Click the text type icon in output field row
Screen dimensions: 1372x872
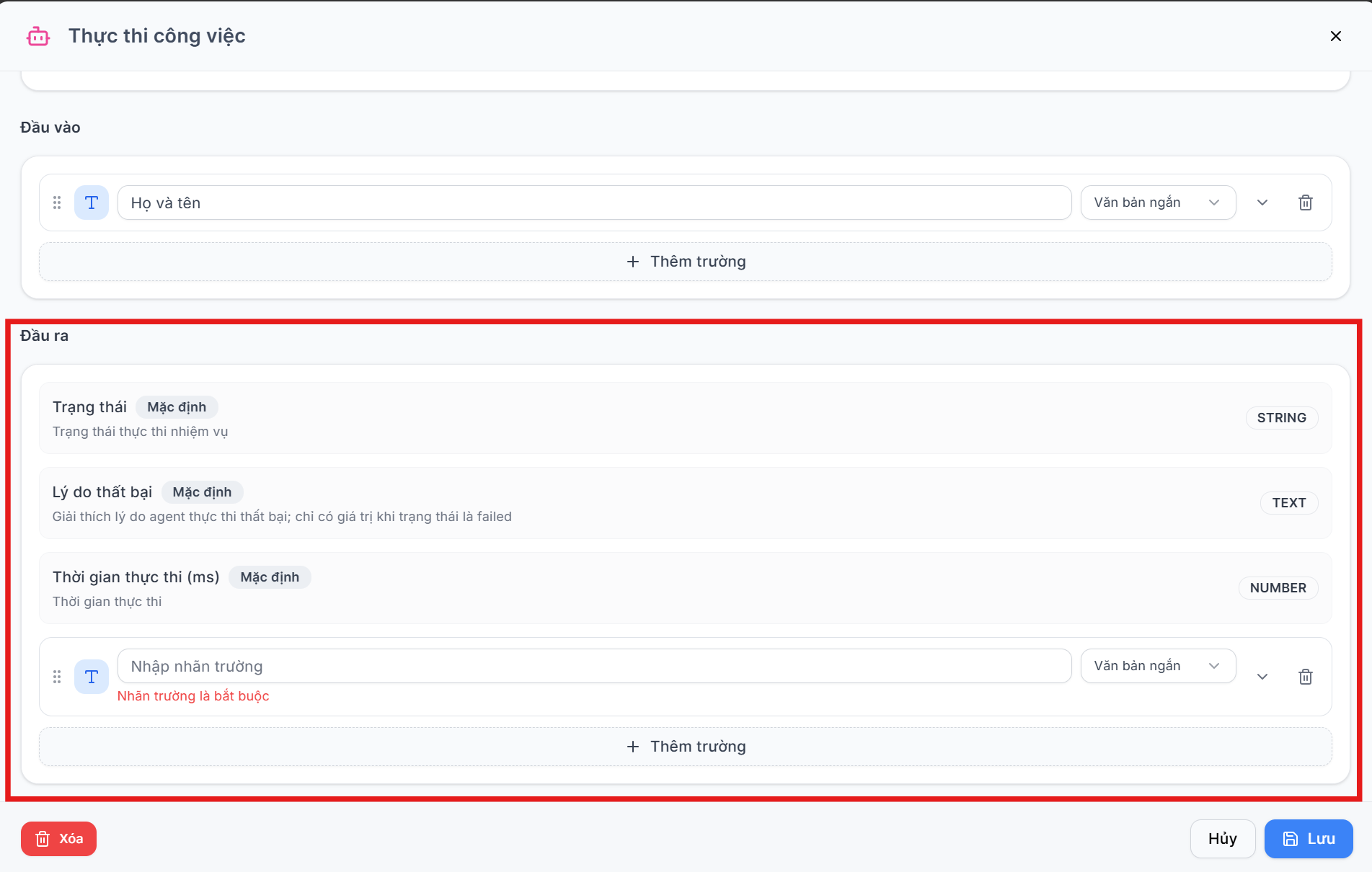pyautogui.click(x=92, y=677)
